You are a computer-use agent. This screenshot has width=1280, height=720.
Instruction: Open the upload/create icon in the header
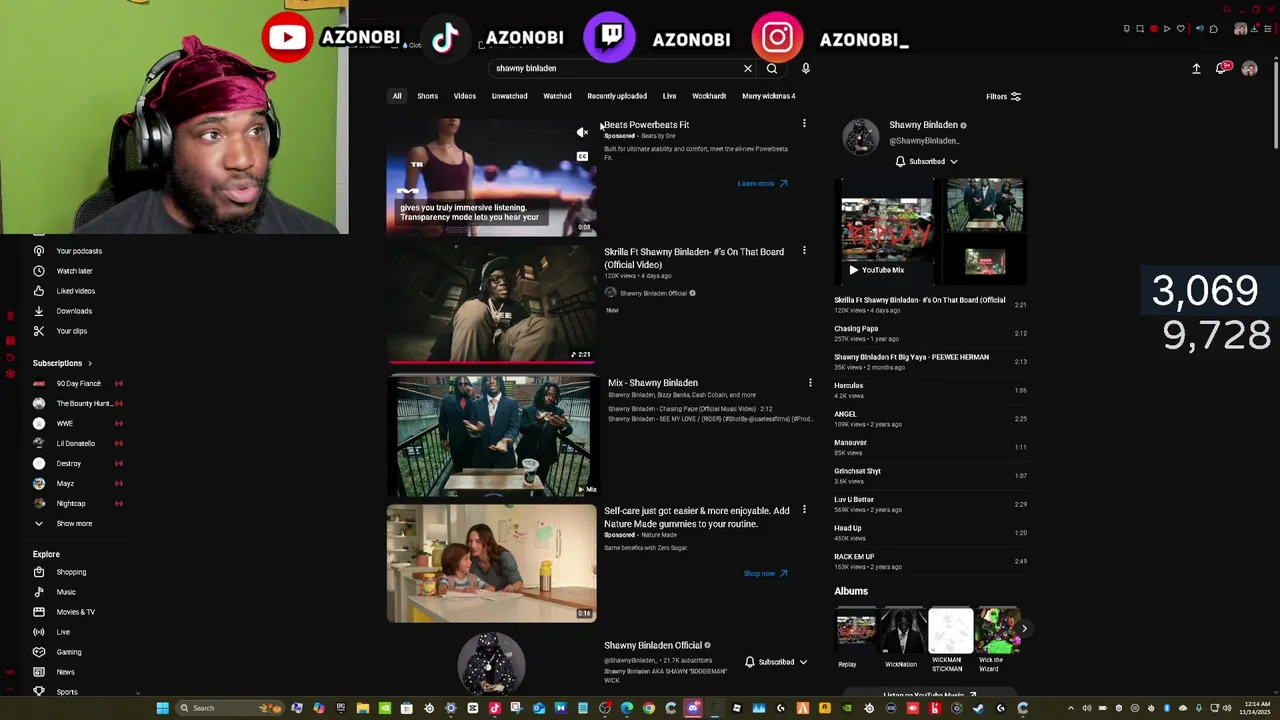tap(1196, 68)
